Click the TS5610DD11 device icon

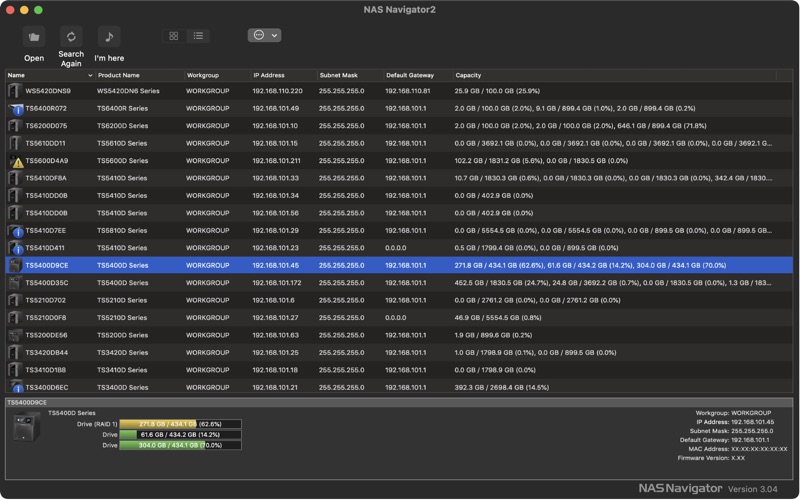click(15, 143)
